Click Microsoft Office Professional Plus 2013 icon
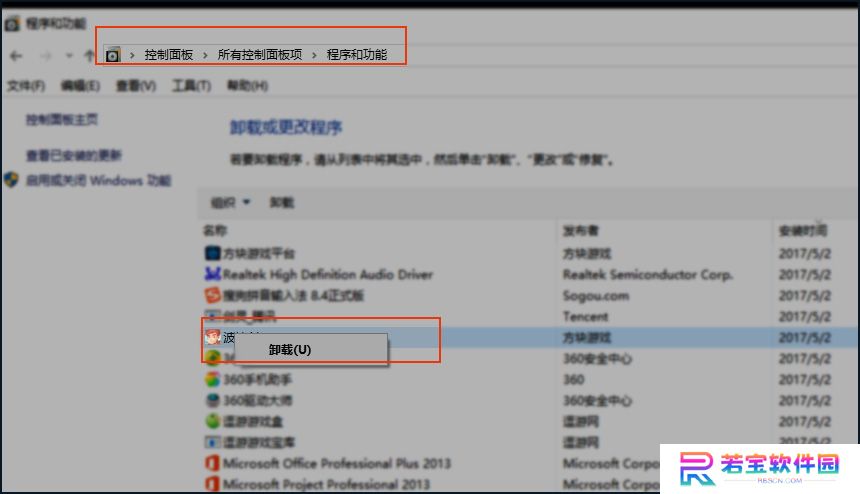The height and width of the screenshot is (494, 860). pos(212,463)
